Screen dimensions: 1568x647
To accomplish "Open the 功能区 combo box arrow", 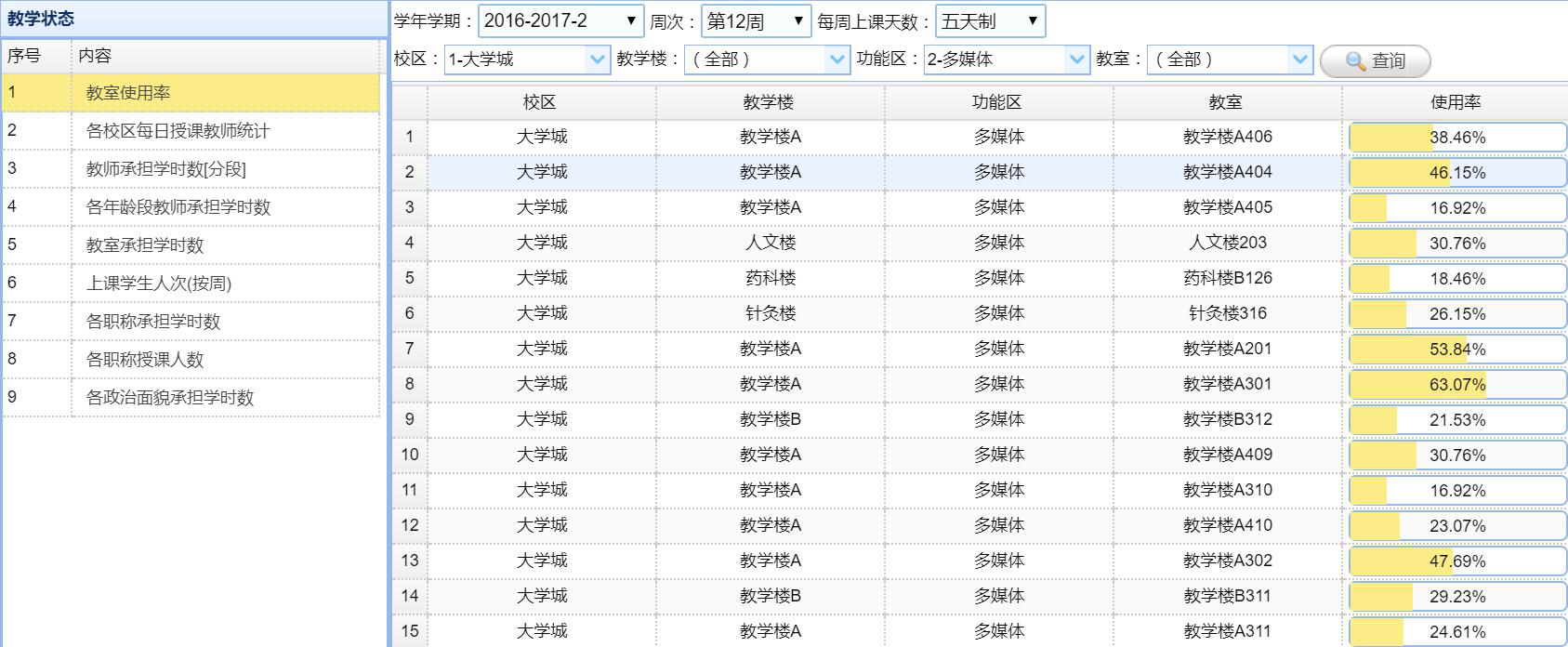I will point(1076,59).
